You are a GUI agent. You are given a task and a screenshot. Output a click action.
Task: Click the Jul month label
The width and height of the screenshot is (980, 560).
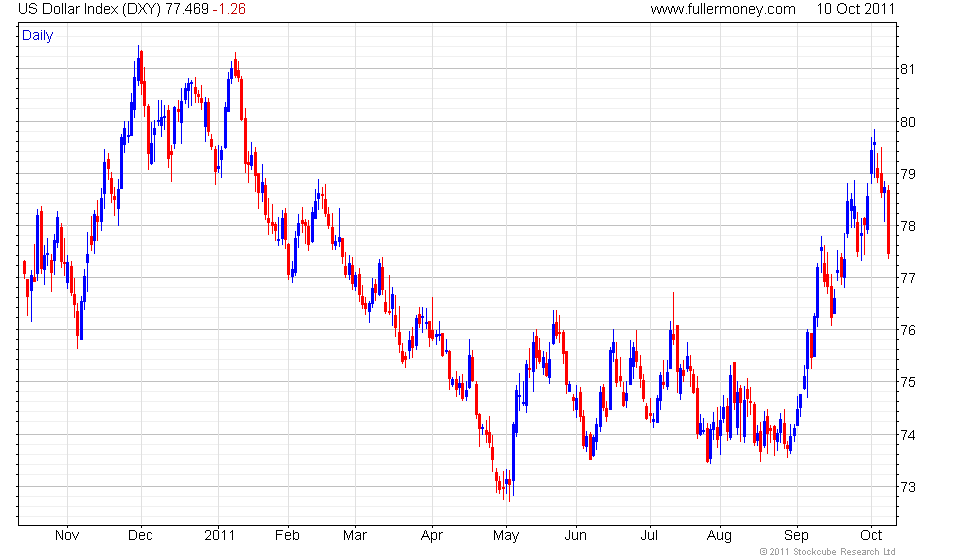(x=649, y=536)
